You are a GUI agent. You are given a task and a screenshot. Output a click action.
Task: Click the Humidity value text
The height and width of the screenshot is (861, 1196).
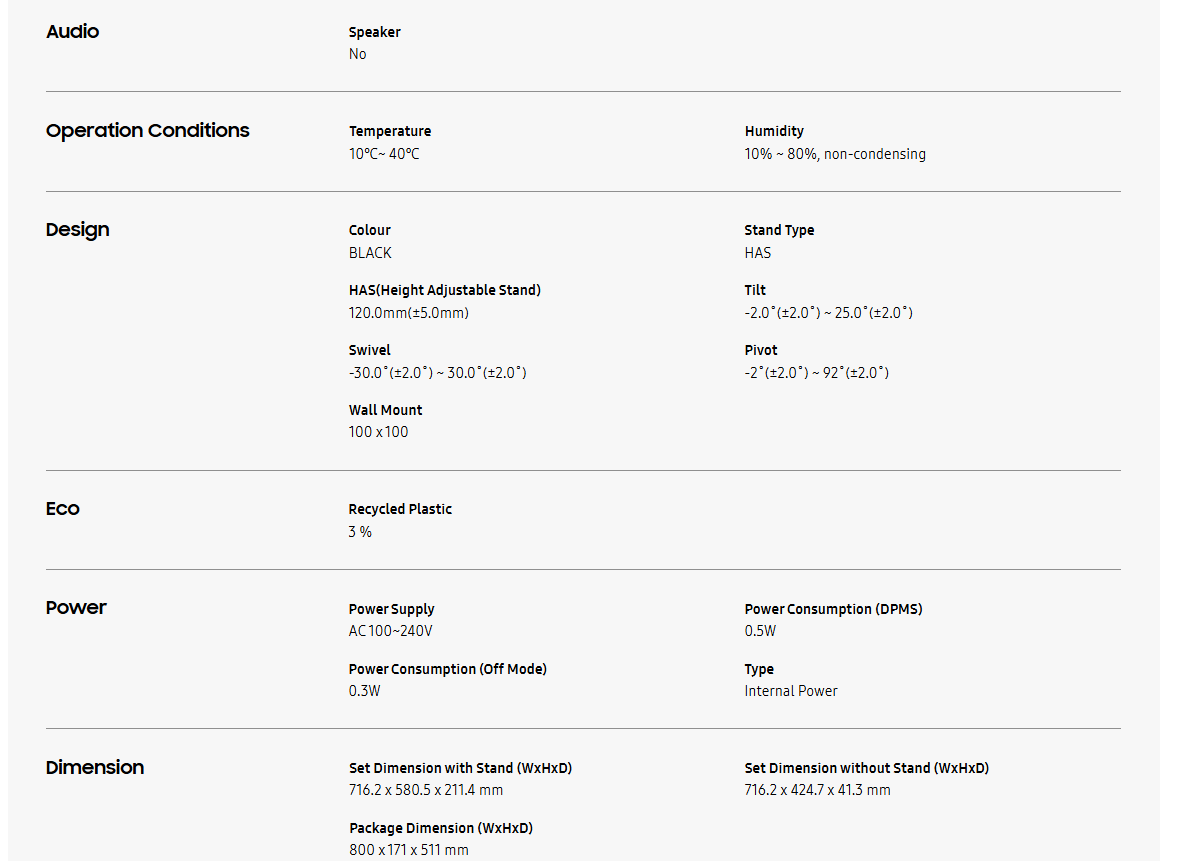(835, 154)
